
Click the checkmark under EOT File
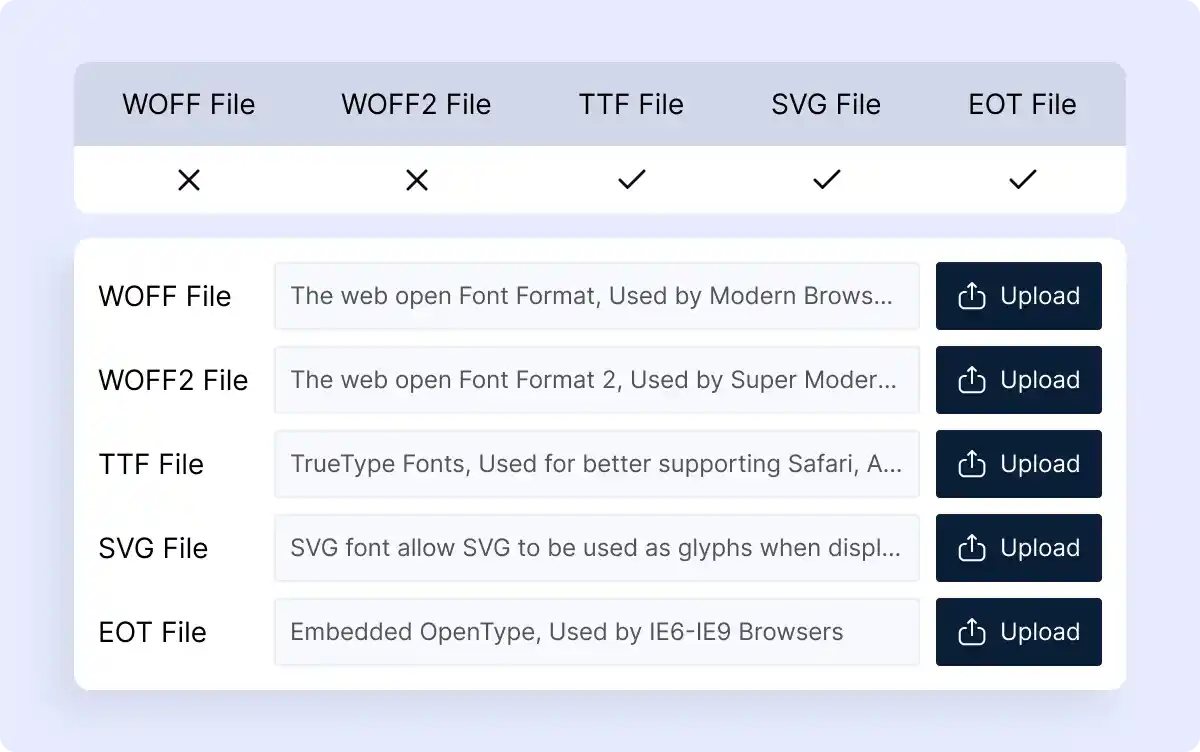click(1022, 180)
